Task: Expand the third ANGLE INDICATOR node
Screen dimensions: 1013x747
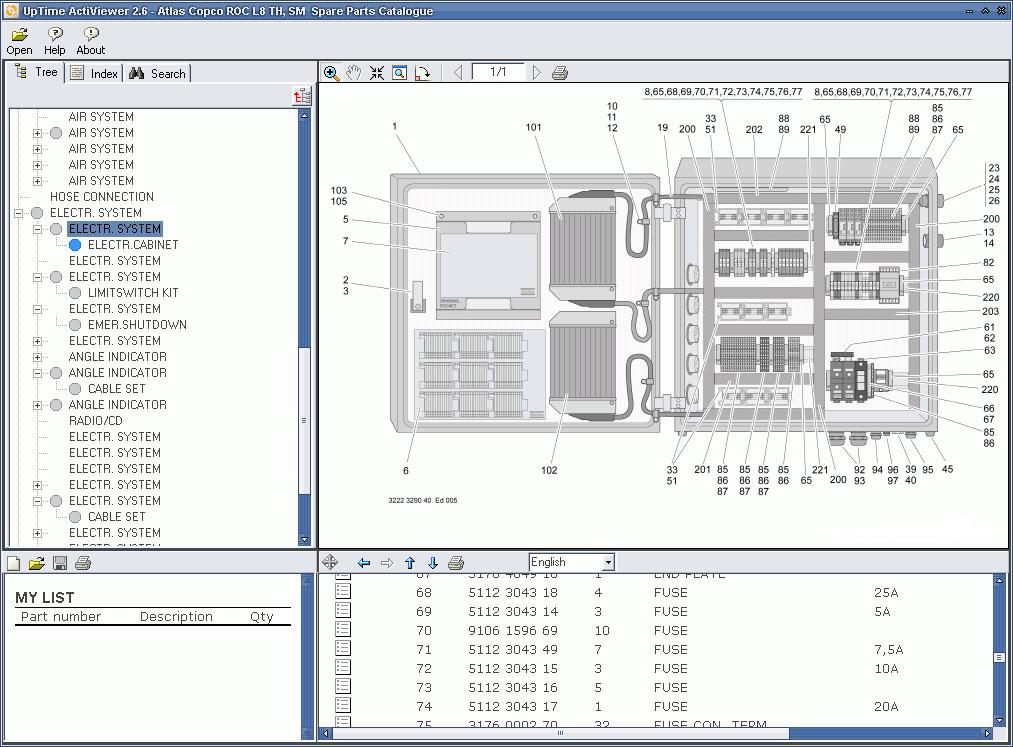Action: (37, 405)
